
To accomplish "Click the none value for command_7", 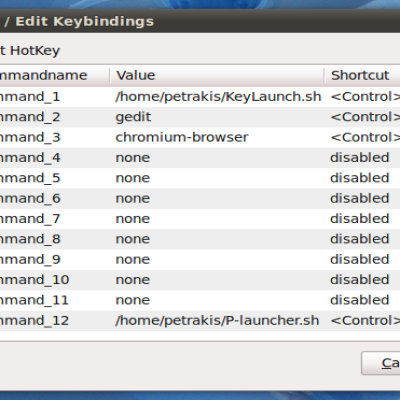I will 133,219.
